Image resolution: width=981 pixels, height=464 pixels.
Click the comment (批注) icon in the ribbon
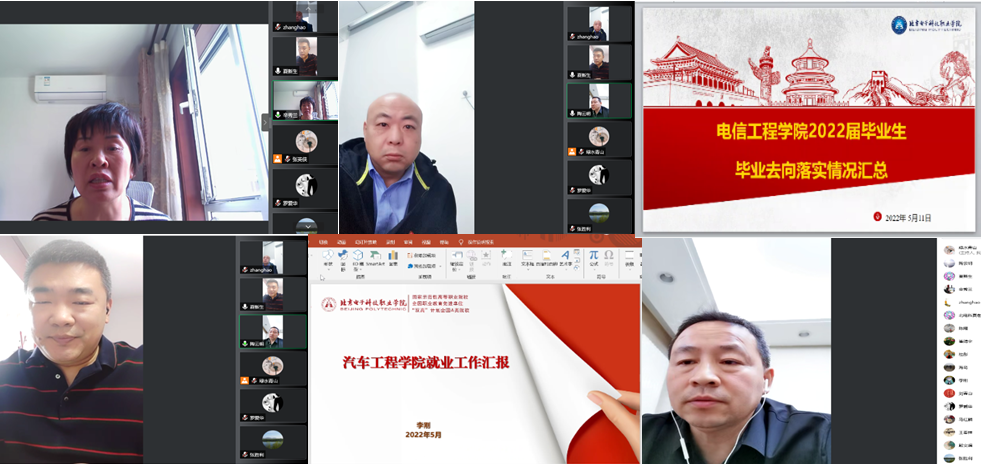(507, 258)
